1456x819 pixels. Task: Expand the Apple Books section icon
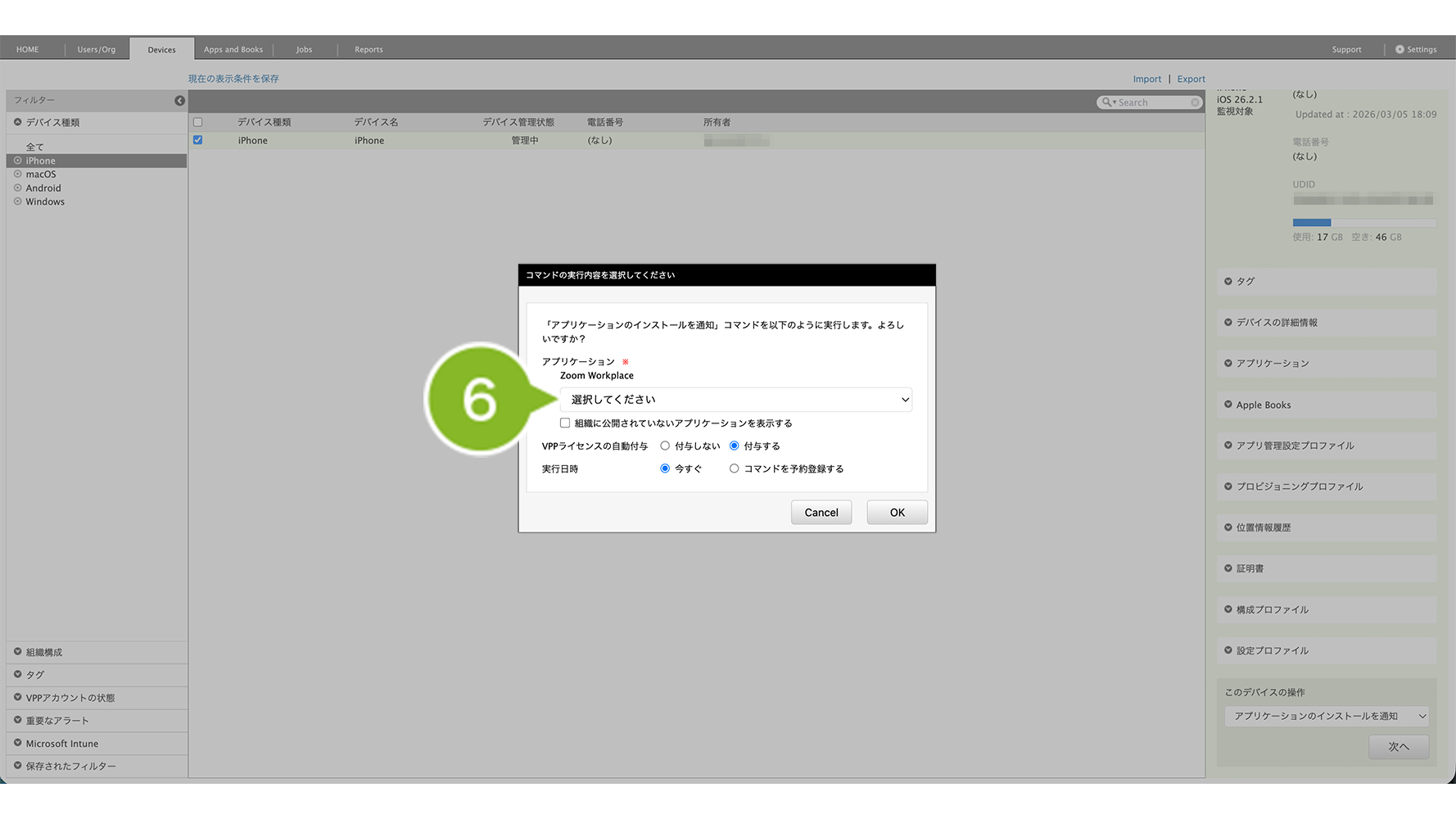(1228, 405)
